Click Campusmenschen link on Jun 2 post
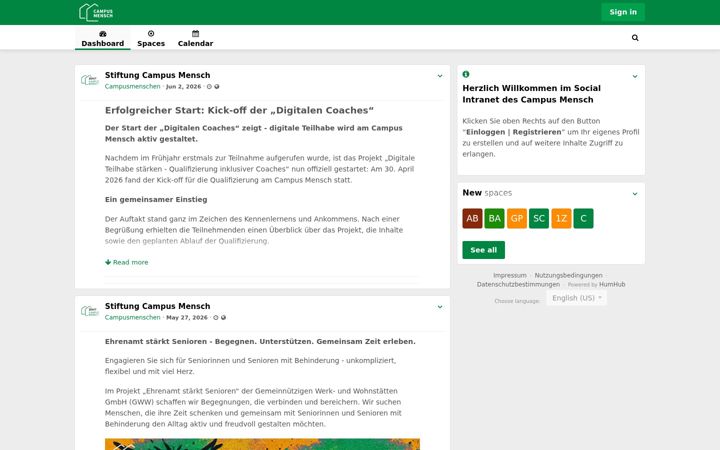The width and height of the screenshot is (720, 450). click(133, 86)
